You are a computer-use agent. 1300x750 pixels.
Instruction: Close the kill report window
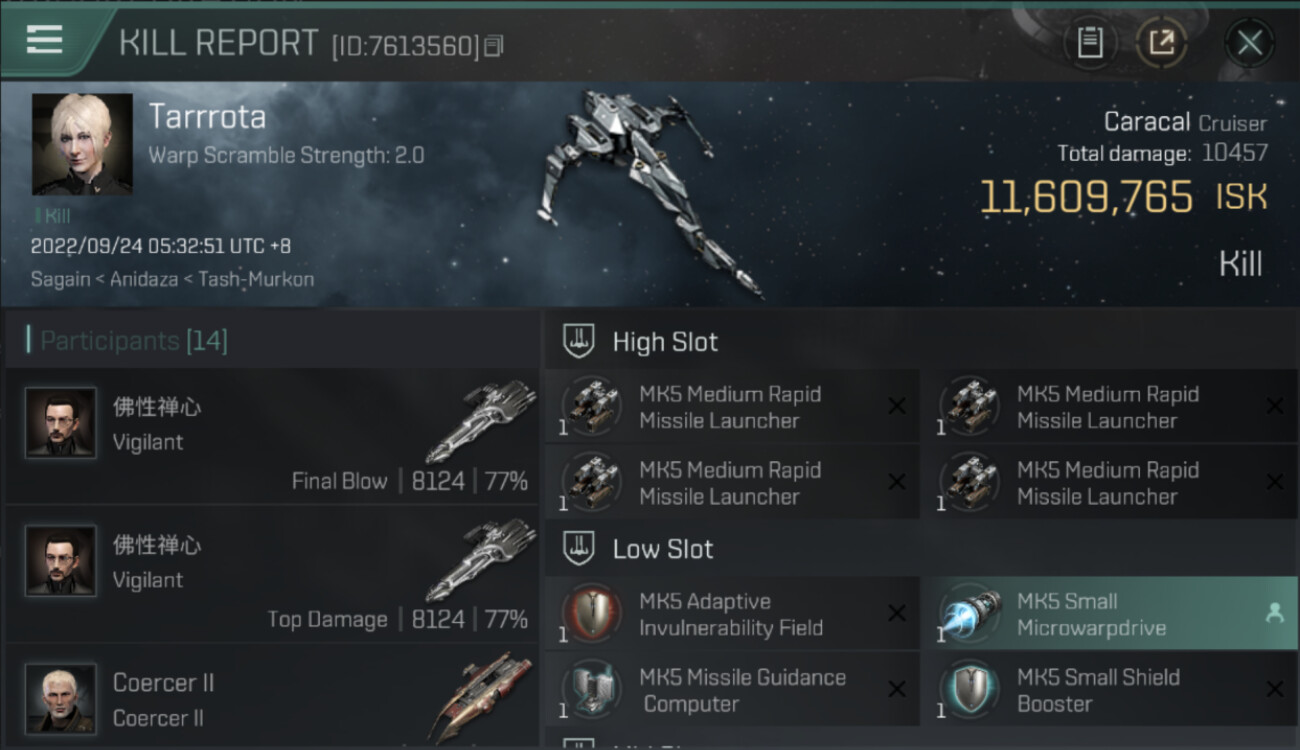1249,43
